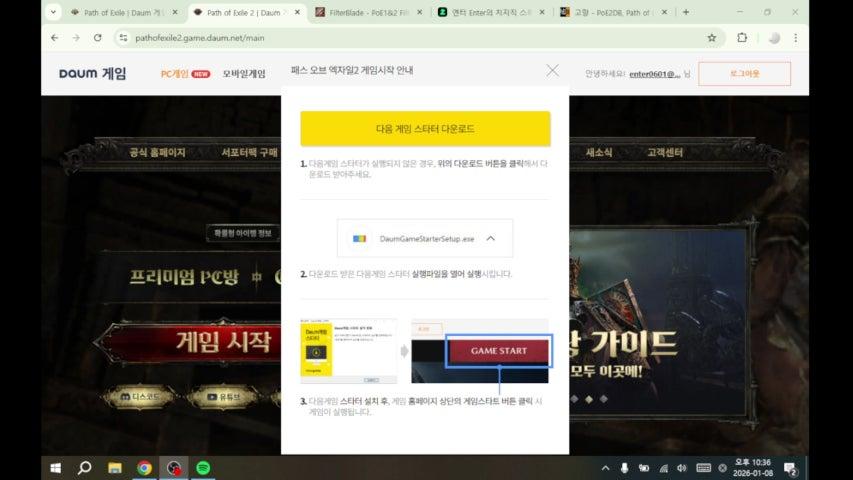
Task: Open the 모바일게임 menu
Action: (x=244, y=74)
